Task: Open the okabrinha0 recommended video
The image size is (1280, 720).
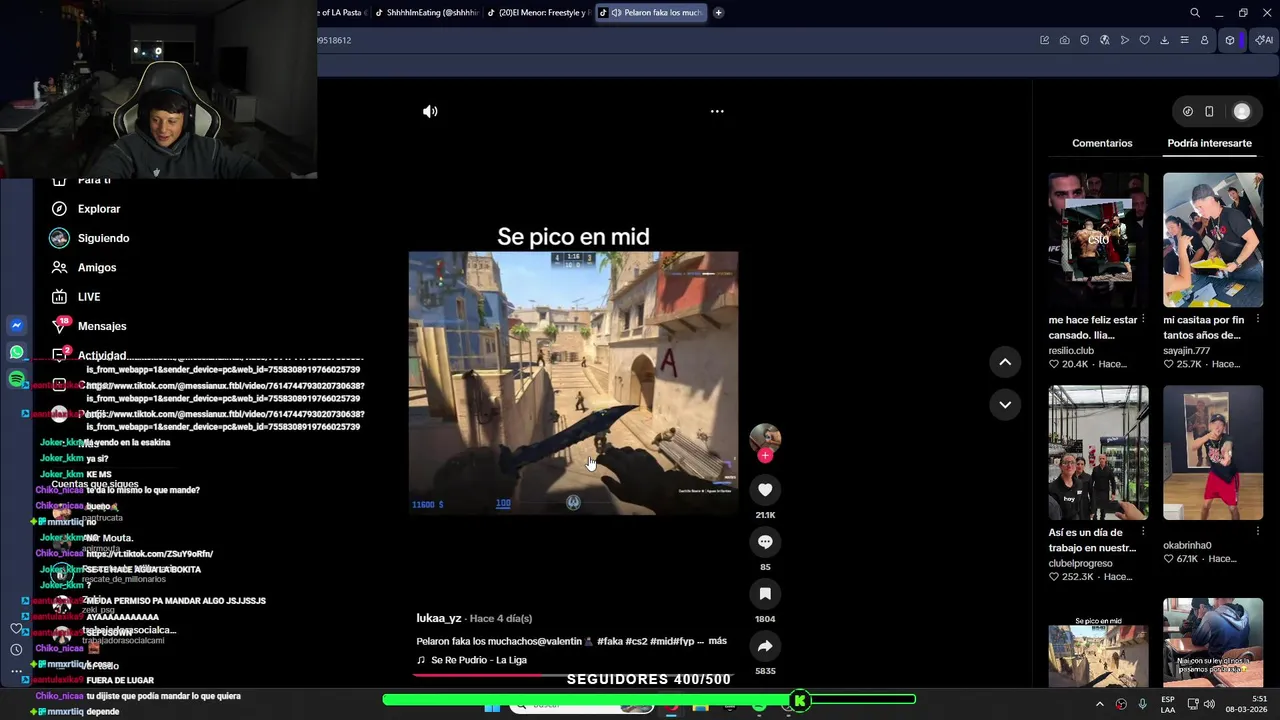Action: pyautogui.click(x=1213, y=452)
